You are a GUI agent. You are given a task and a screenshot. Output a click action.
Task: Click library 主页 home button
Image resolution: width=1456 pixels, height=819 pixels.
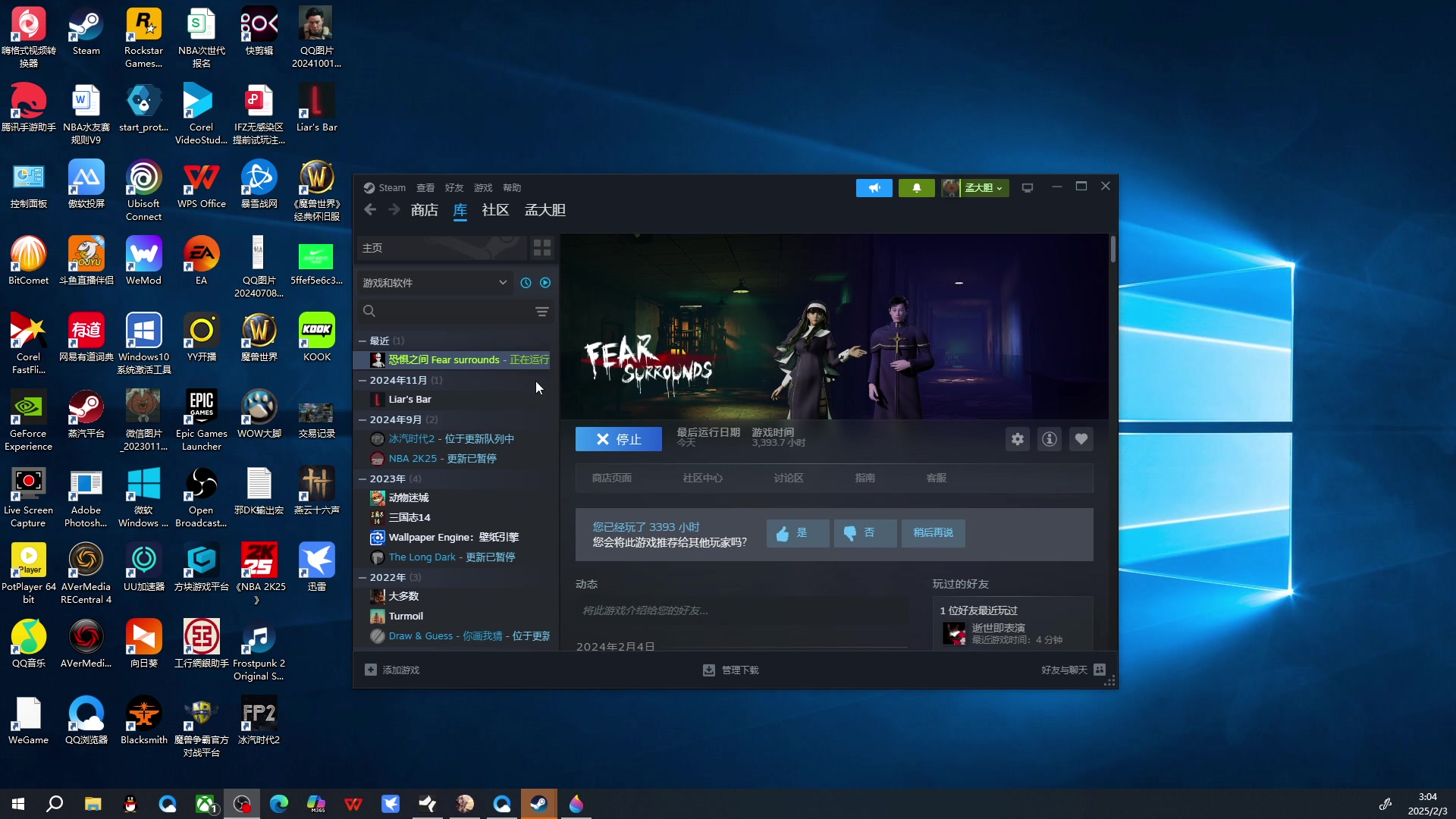(442, 248)
